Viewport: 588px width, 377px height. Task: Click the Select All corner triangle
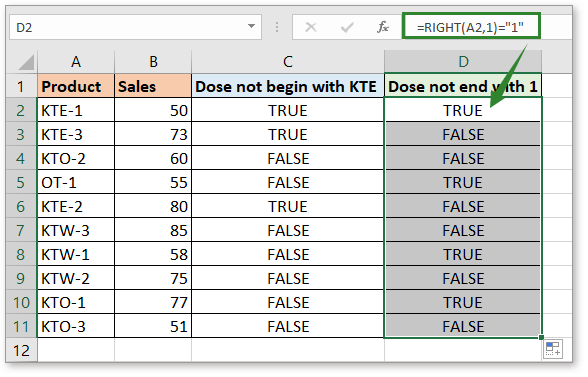click(x=26, y=62)
